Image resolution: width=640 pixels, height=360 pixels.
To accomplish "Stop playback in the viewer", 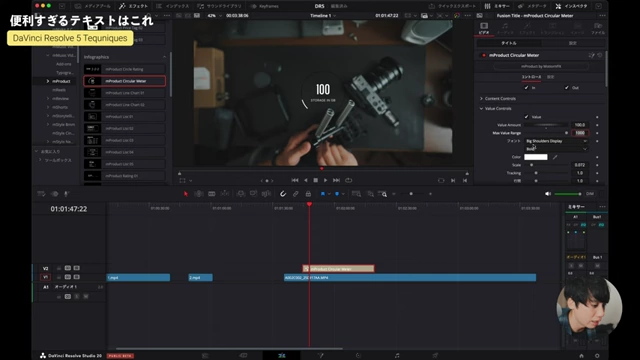I will coord(316,180).
